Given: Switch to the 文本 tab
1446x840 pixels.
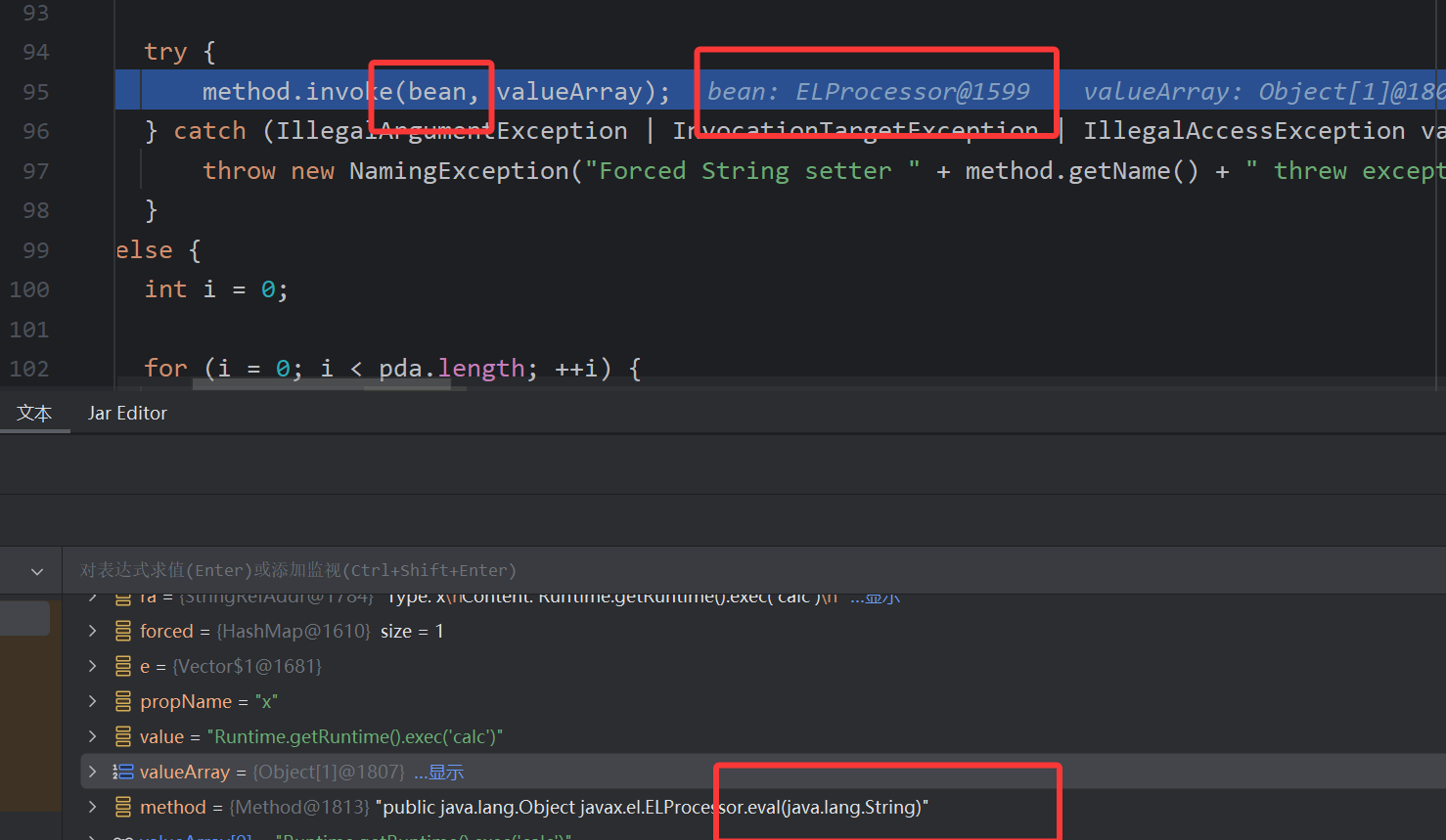Looking at the screenshot, I should [x=34, y=414].
